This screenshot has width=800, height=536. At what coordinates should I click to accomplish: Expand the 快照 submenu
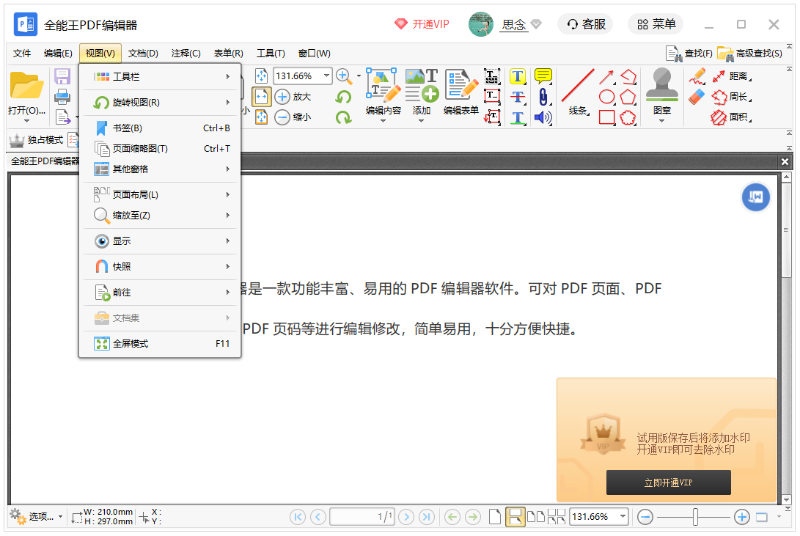click(160, 267)
